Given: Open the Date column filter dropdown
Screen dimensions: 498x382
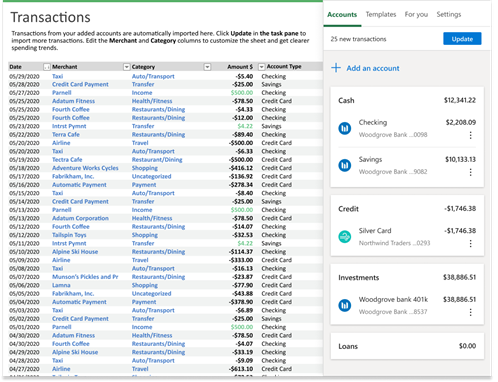Looking at the screenshot, I should pos(47,67).
